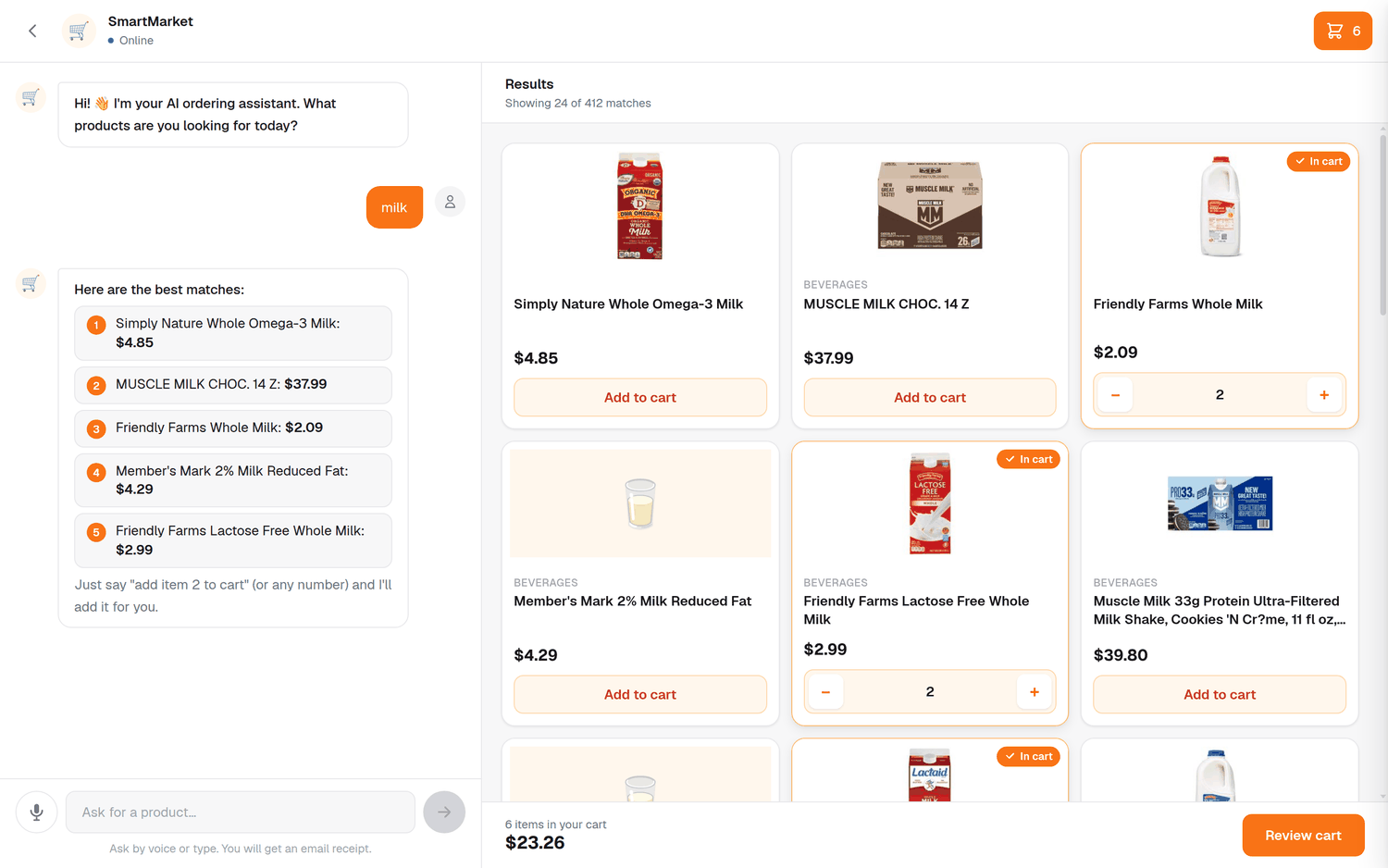Focus the Ask for a product input
This screenshot has width=1388, height=868.
click(x=241, y=812)
